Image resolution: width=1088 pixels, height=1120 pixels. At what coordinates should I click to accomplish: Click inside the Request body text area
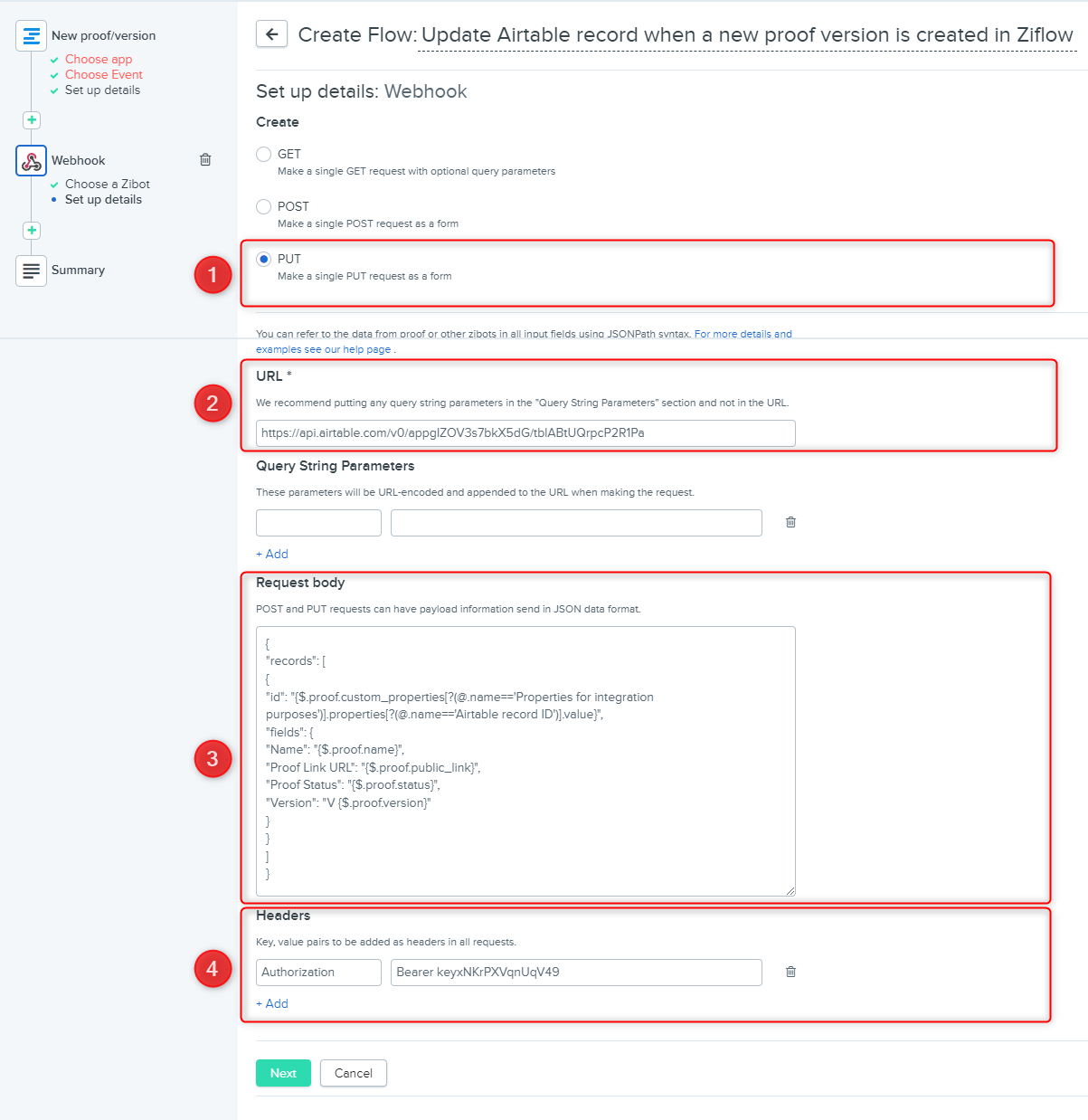525,761
